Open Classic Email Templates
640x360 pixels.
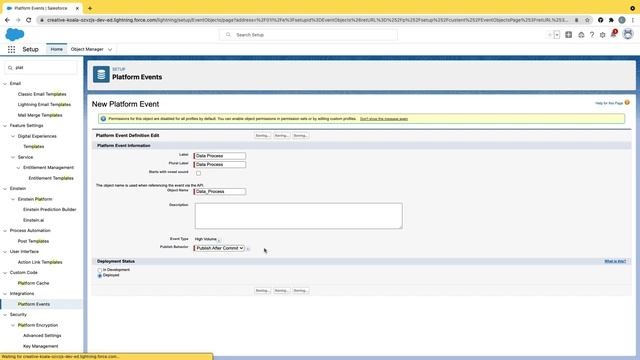point(42,94)
